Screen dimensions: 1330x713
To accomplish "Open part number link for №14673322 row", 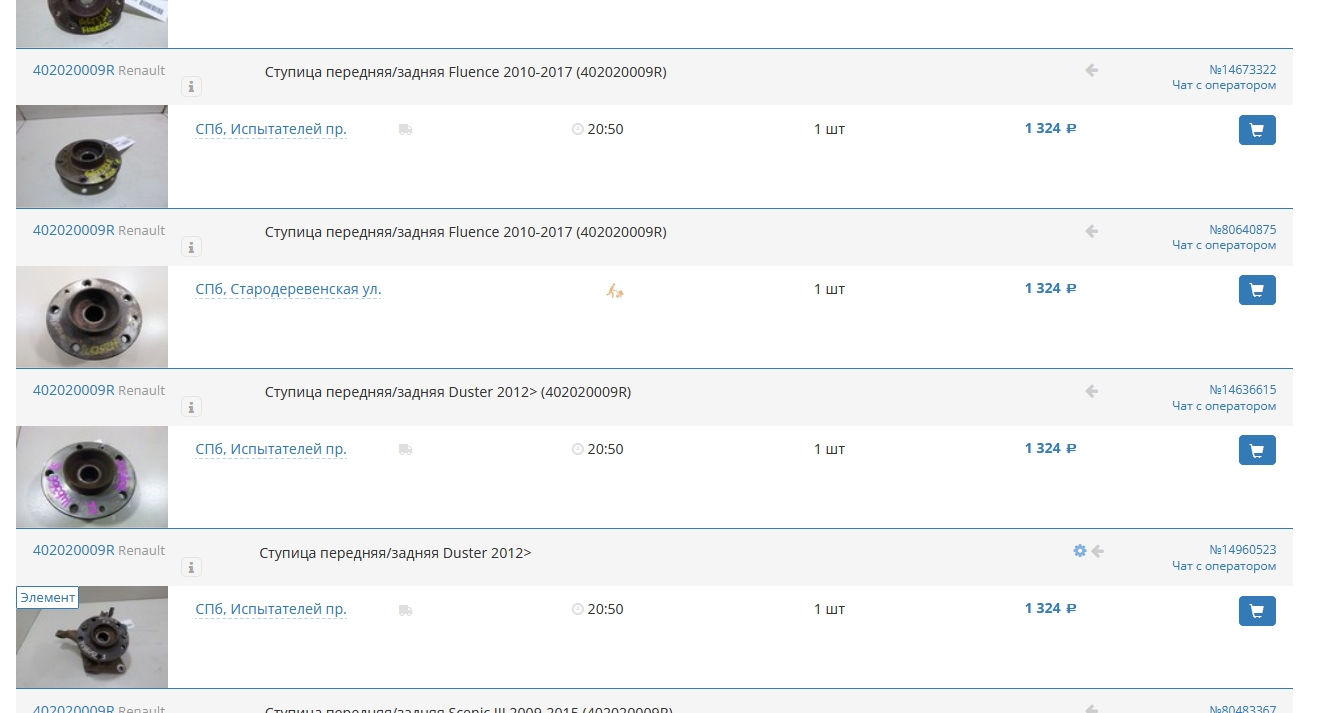I will tap(74, 70).
